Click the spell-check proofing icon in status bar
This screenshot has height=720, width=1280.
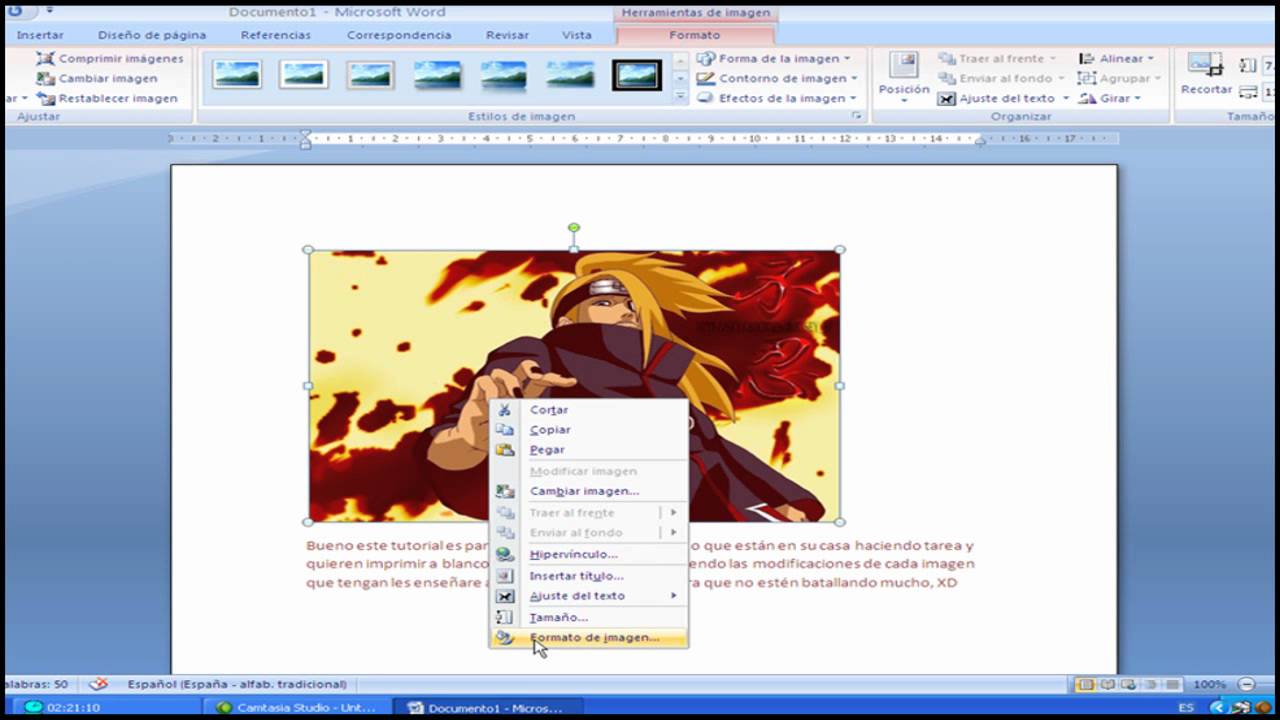click(x=98, y=684)
